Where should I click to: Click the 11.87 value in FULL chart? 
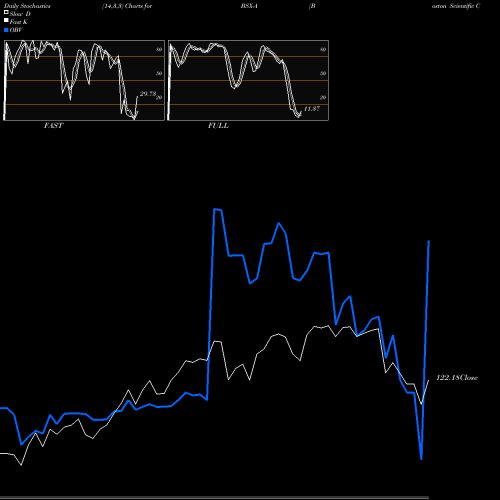(x=312, y=109)
